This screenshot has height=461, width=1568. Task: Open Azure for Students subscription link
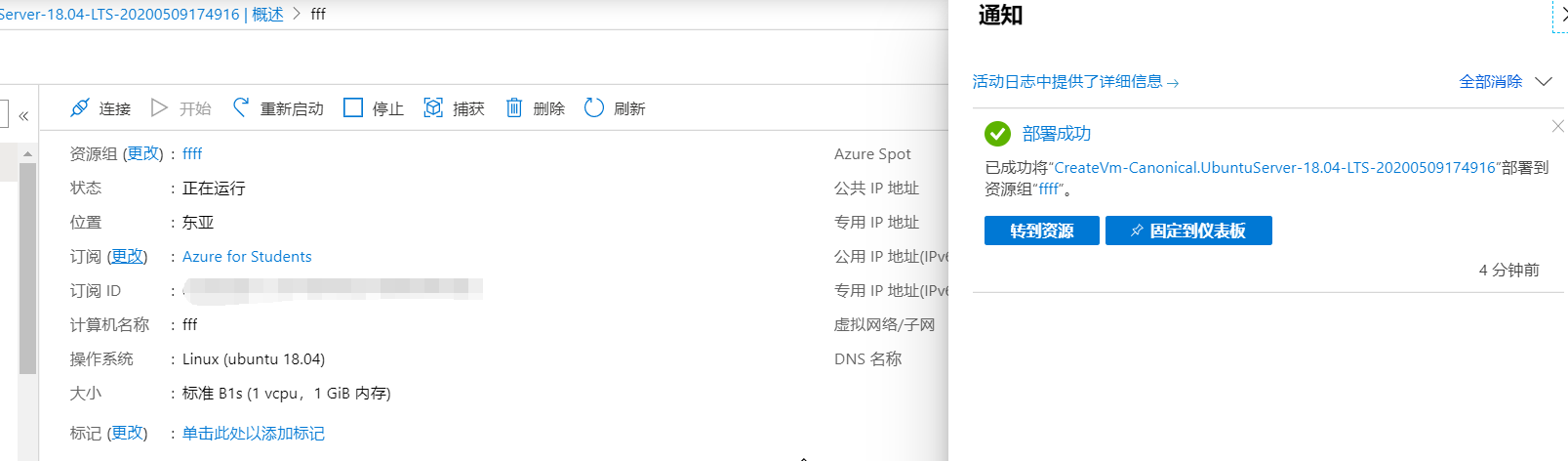tap(247, 256)
